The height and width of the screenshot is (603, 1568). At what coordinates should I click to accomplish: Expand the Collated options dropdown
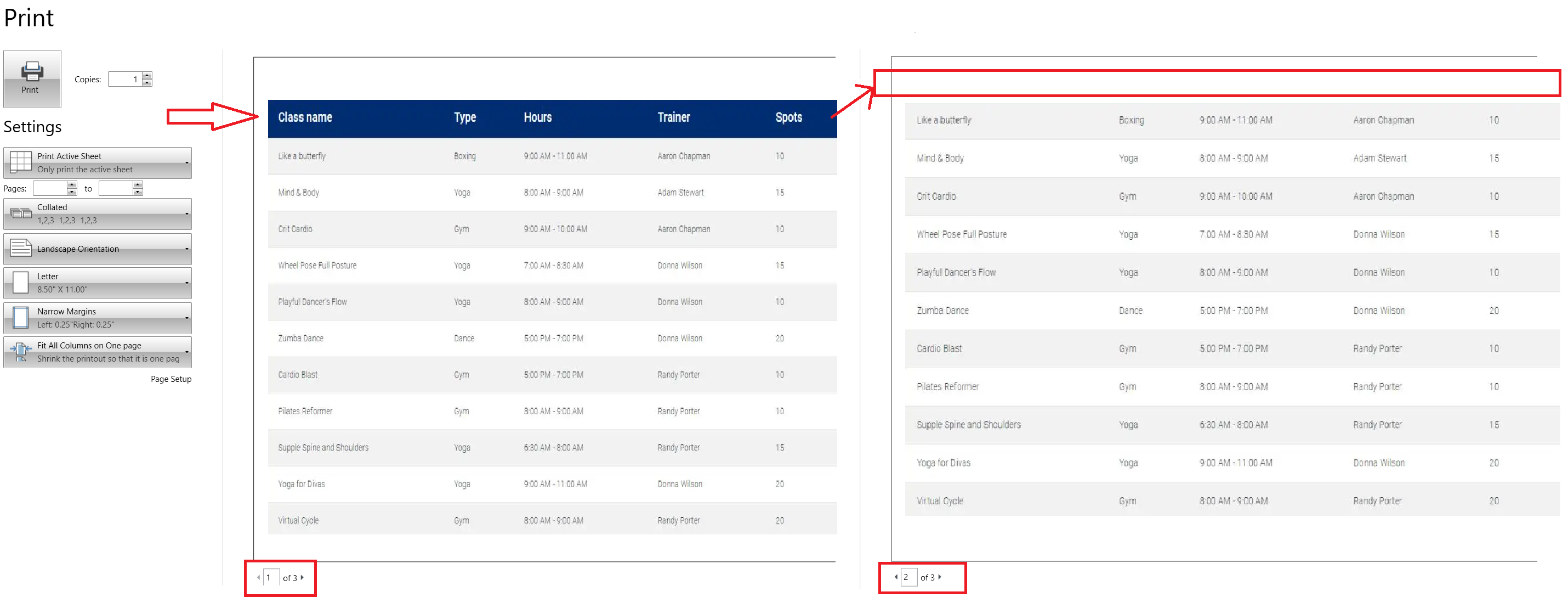pos(98,214)
